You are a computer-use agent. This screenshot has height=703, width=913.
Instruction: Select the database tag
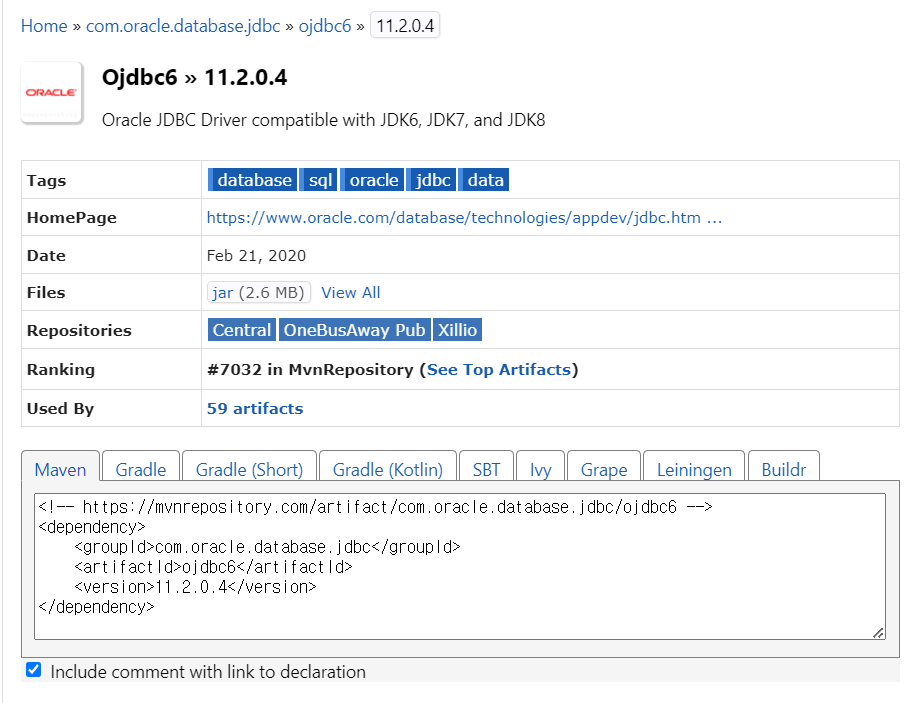coord(253,180)
